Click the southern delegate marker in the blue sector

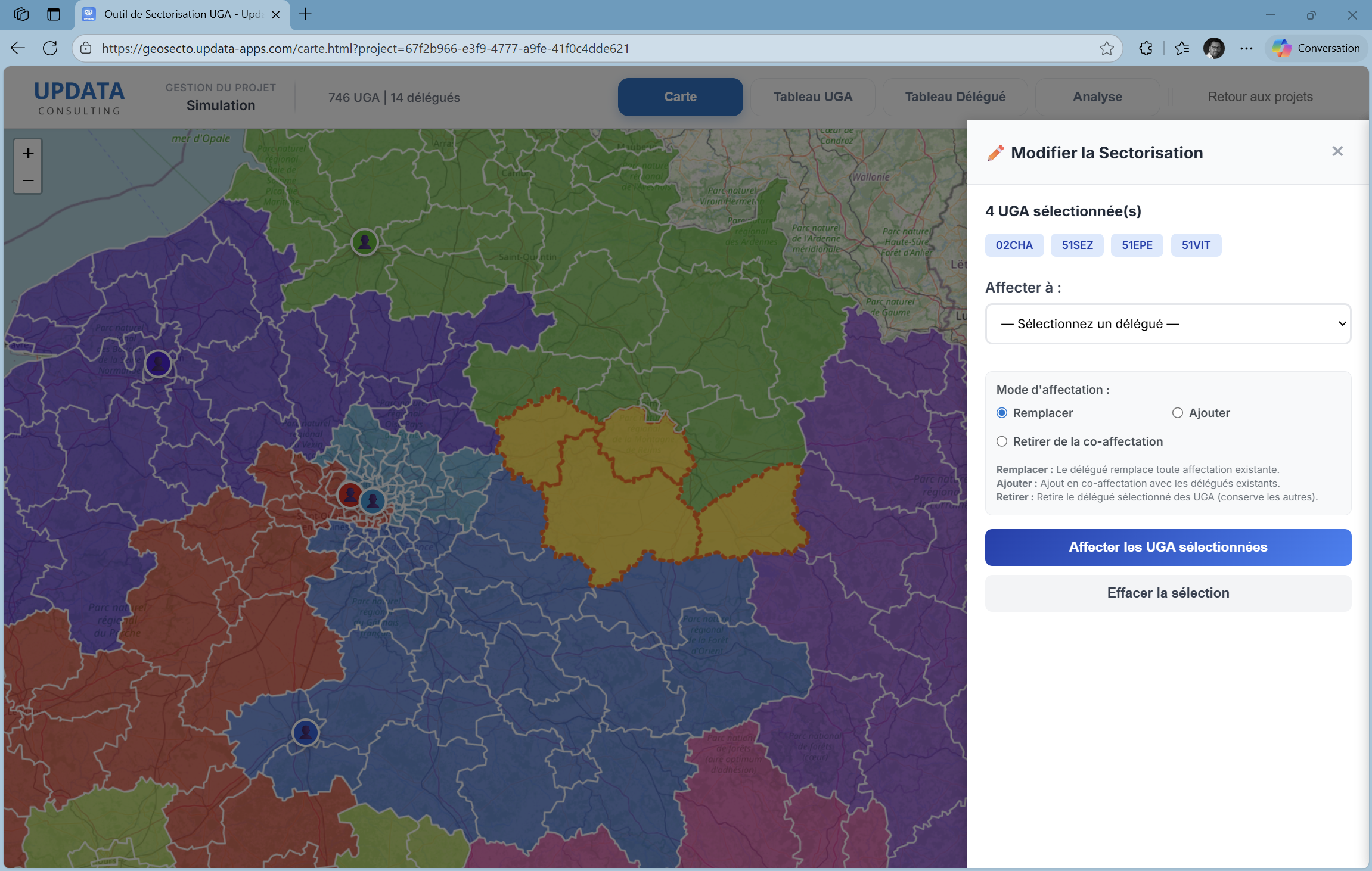[305, 733]
